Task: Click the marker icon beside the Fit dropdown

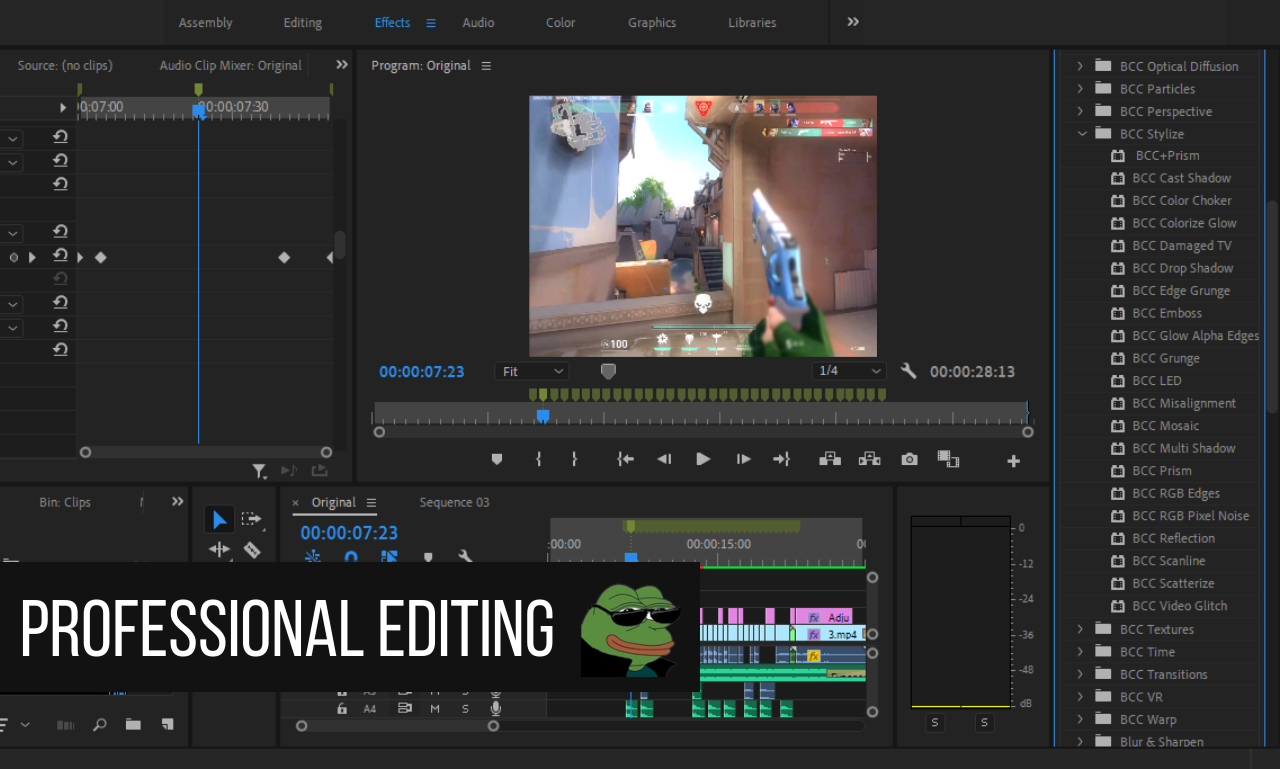Action: [608, 371]
